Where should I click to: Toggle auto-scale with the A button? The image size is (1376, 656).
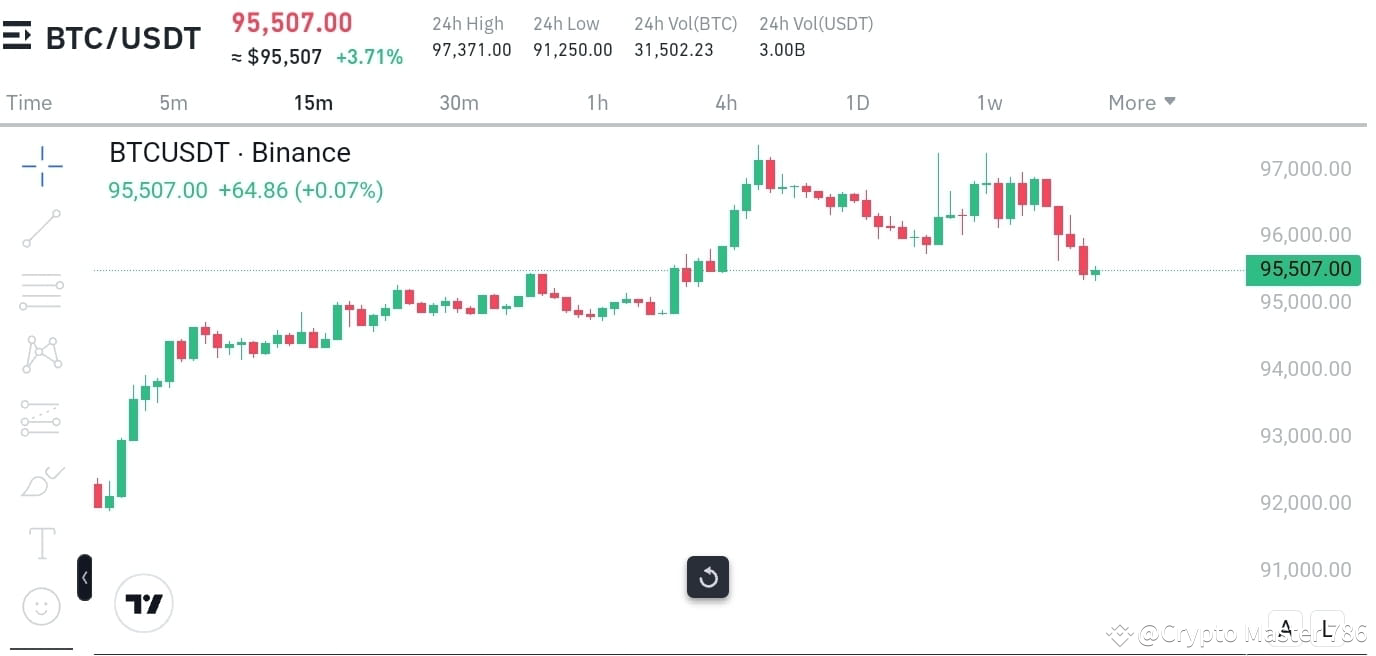(x=1285, y=627)
